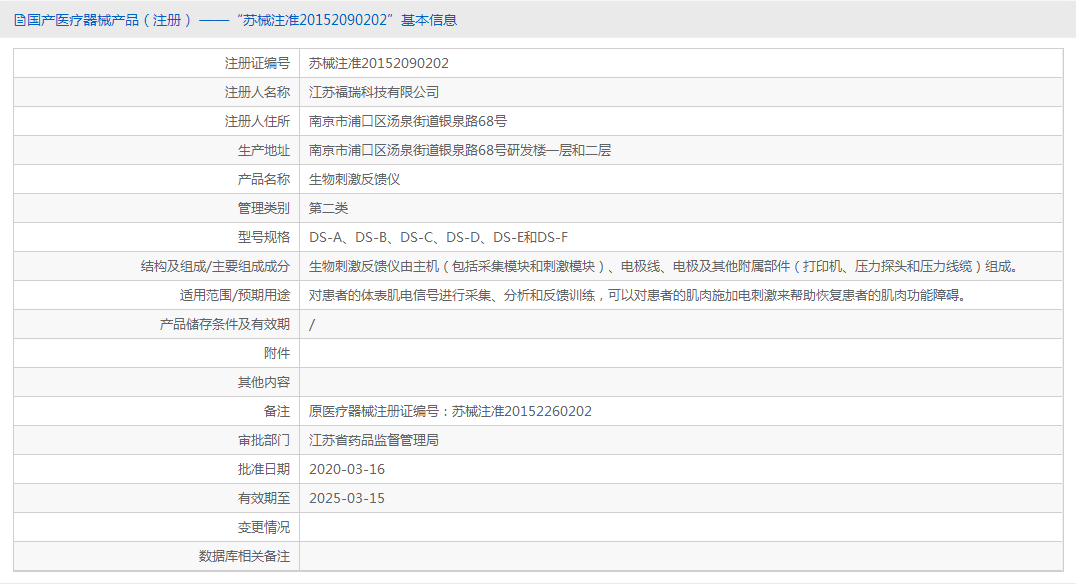Select registration number 苏械注准20152090202 in the table
The height and width of the screenshot is (584, 1076).
[x=379, y=63]
